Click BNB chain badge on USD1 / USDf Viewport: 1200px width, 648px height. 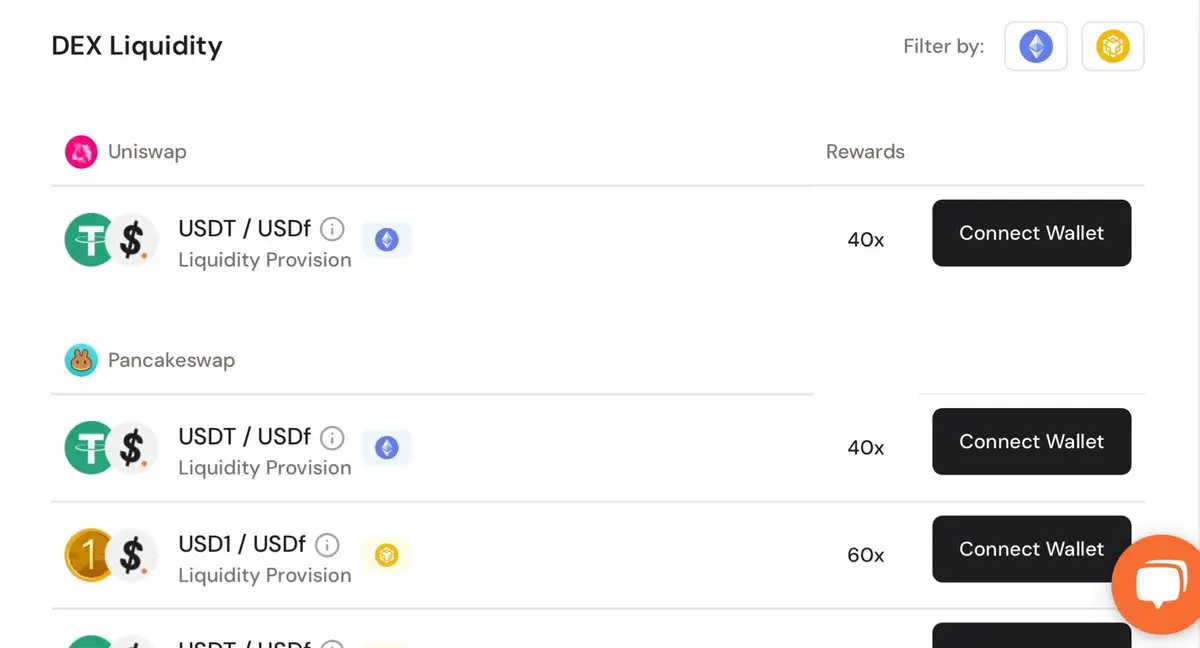pyautogui.click(x=387, y=555)
